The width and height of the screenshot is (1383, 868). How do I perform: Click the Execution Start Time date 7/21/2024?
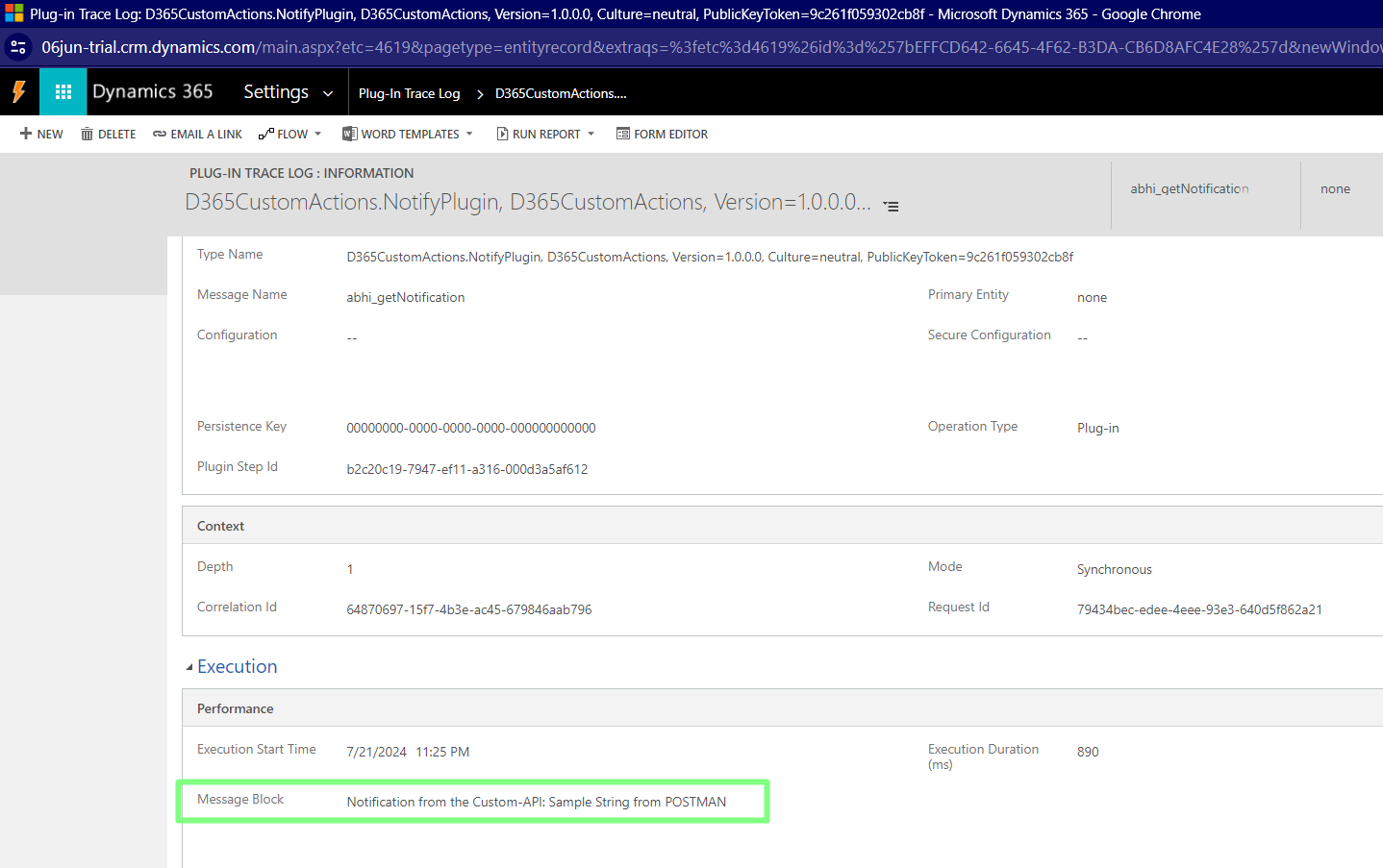(x=376, y=752)
